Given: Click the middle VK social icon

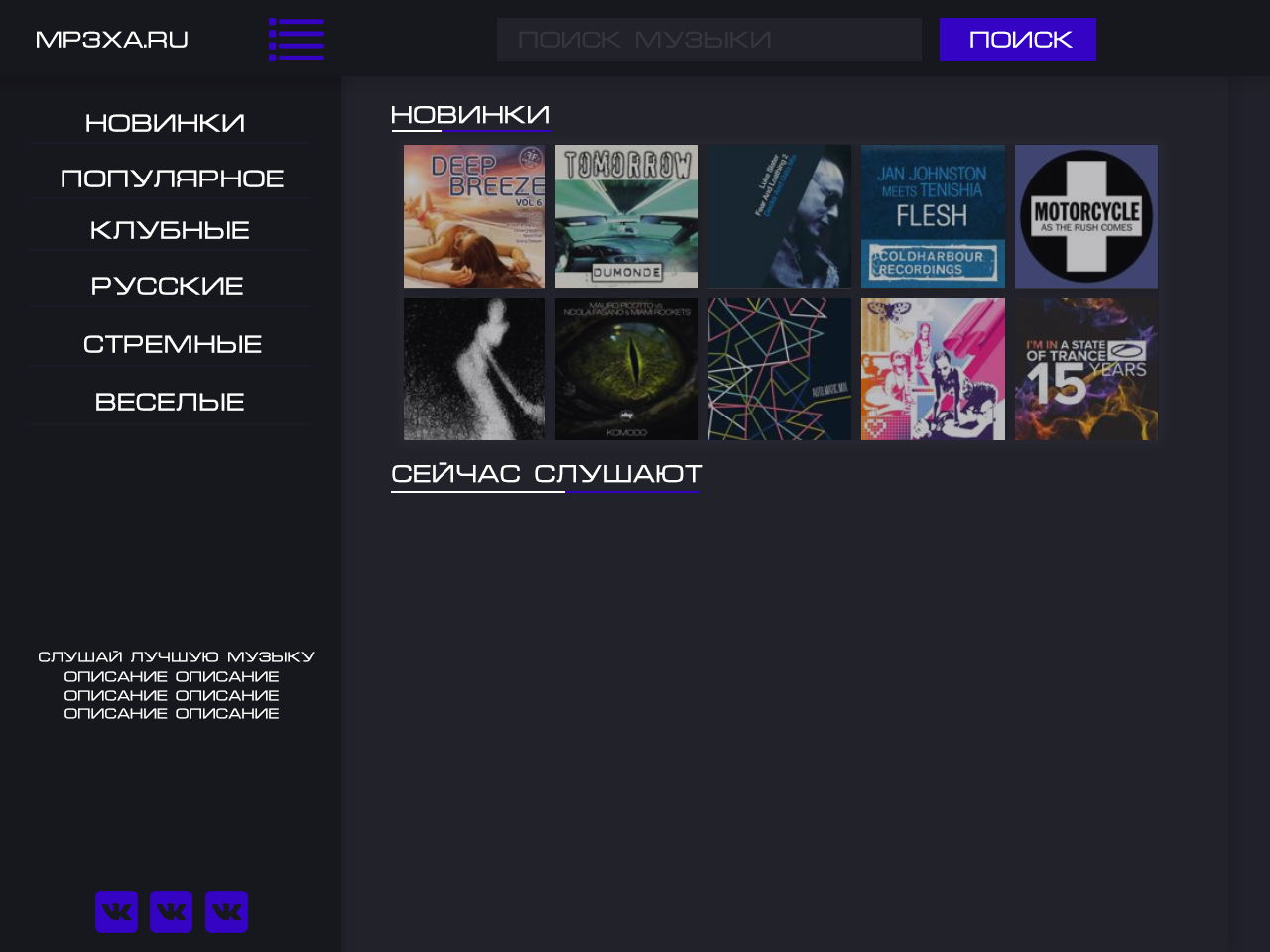Looking at the screenshot, I should pyautogui.click(x=171, y=911).
